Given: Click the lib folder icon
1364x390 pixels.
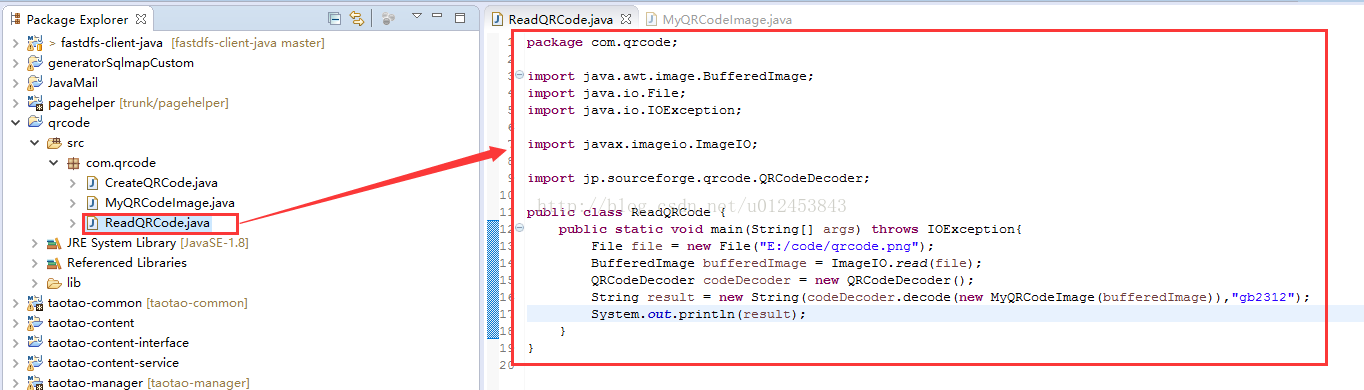Looking at the screenshot, I should [54, 282].
